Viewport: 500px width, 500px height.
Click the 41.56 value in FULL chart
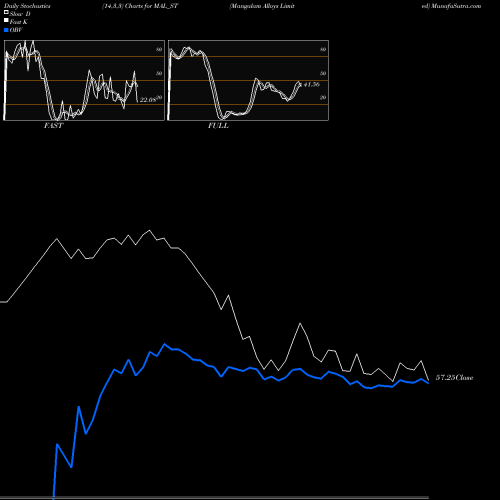click(311, 85)
